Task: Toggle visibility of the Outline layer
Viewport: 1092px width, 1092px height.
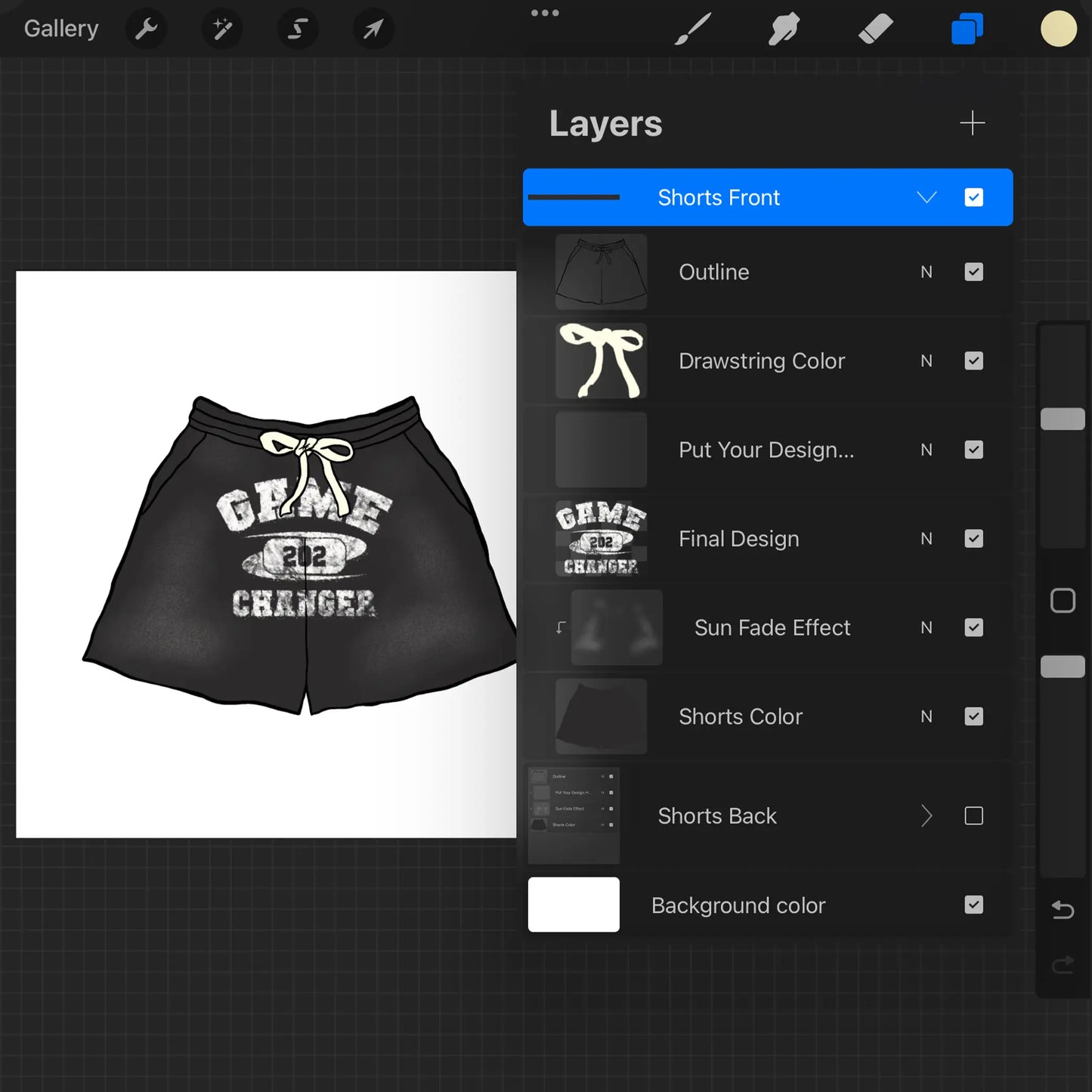Action: tap(973, 271)
